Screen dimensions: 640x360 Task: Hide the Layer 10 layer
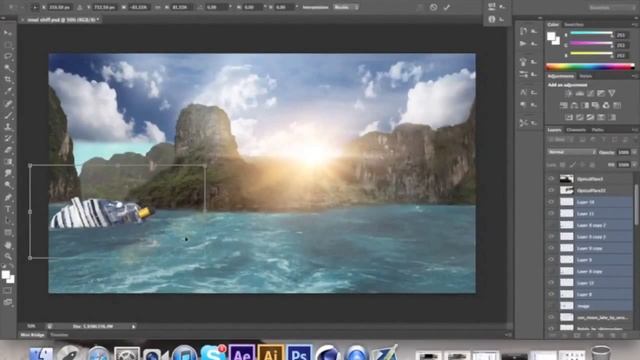coord(551,202)
